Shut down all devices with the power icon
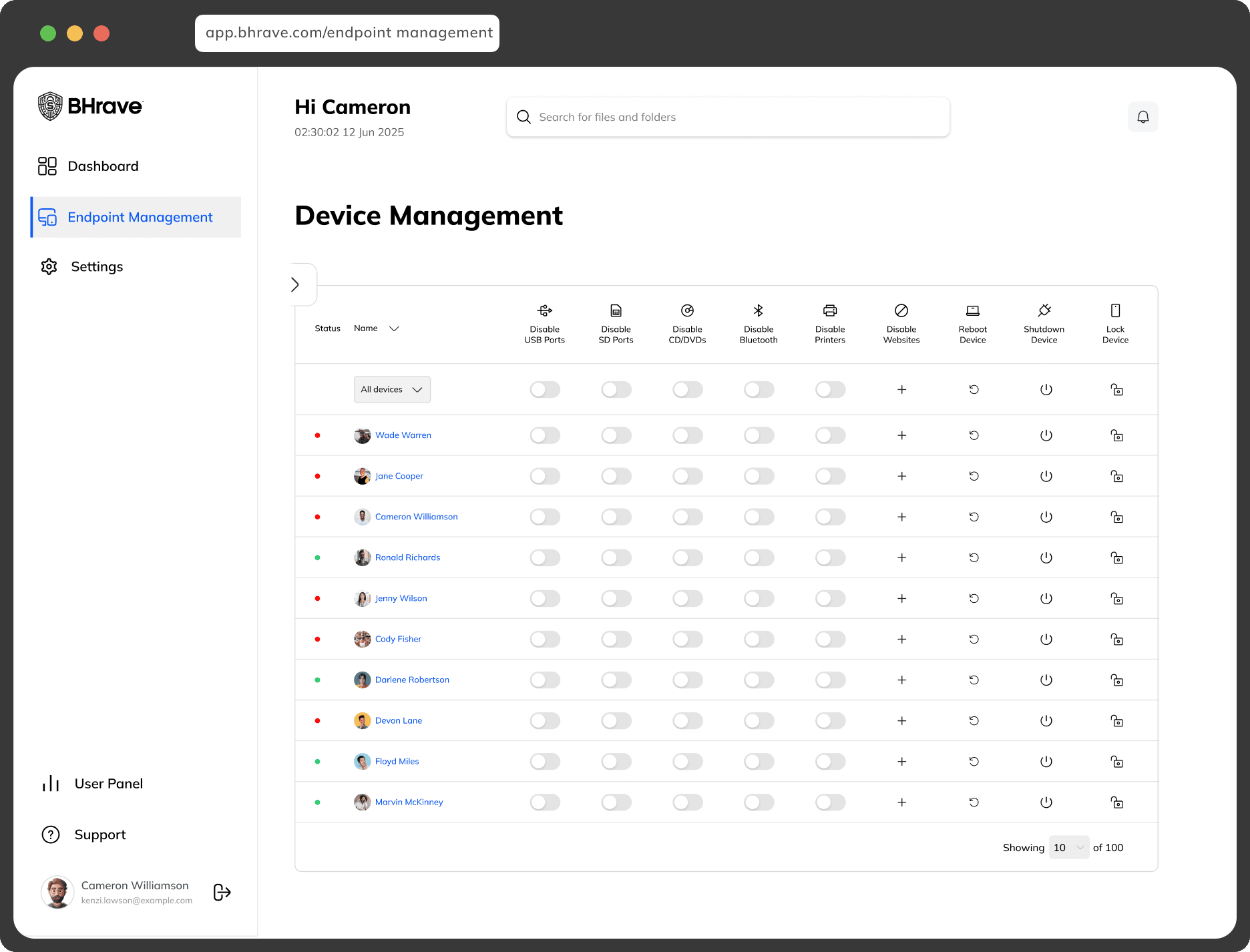This screenshot has height=952, width=1250. pos(1046,389)
